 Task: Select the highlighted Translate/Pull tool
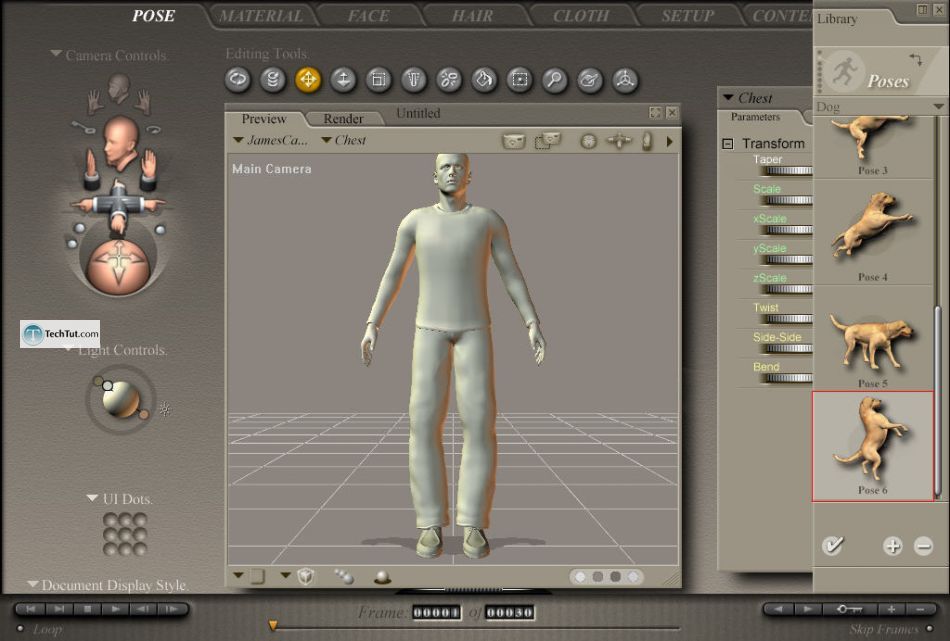[x=308, y=80]
